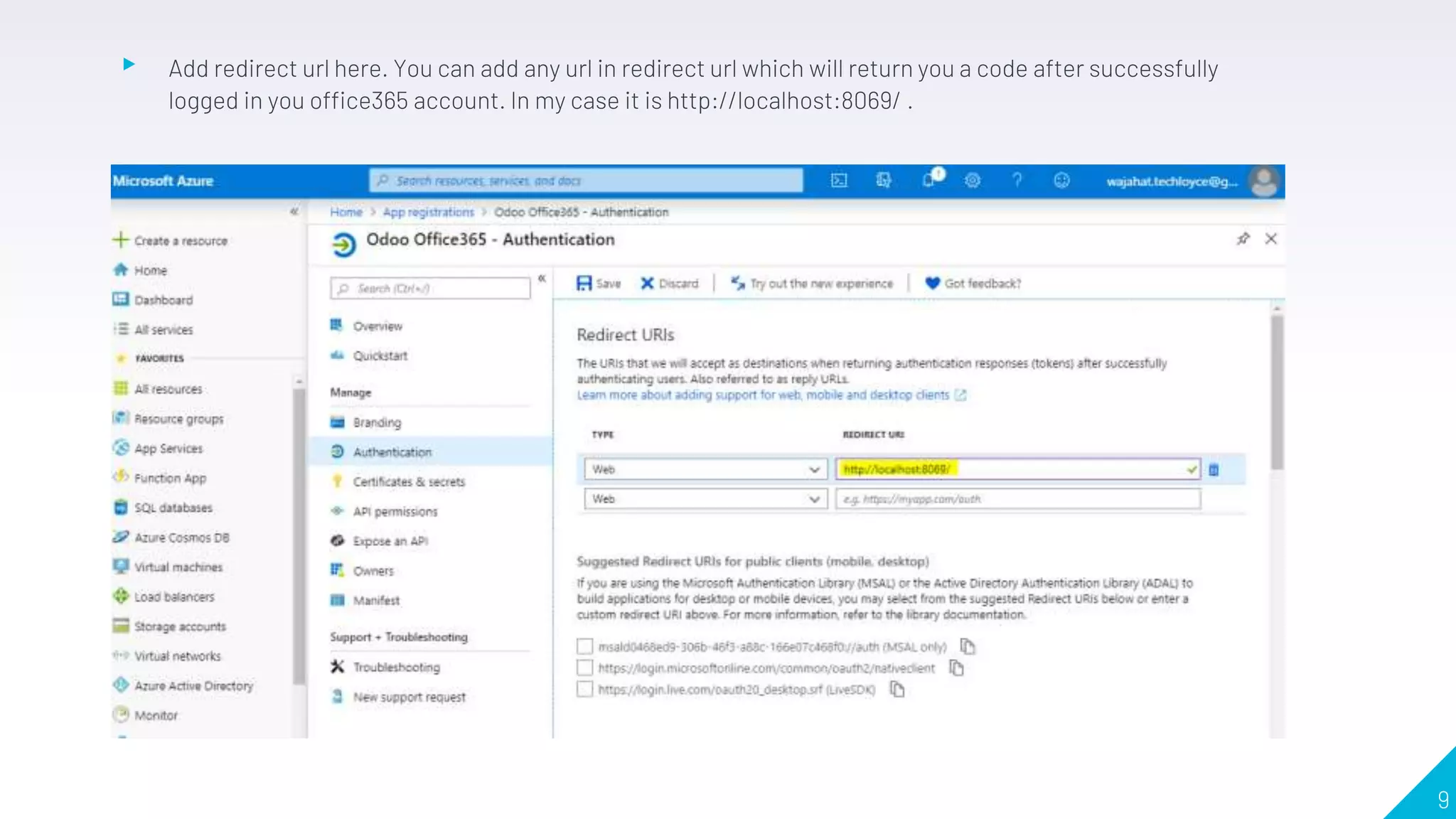Click the SQL databases icon
1456x819 pixels.
[121, 507]
